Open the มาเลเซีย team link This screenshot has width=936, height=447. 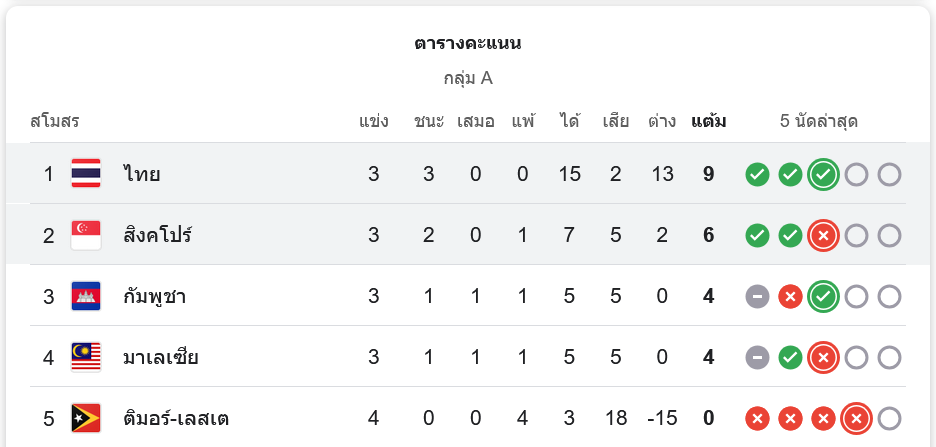(161, 357)
